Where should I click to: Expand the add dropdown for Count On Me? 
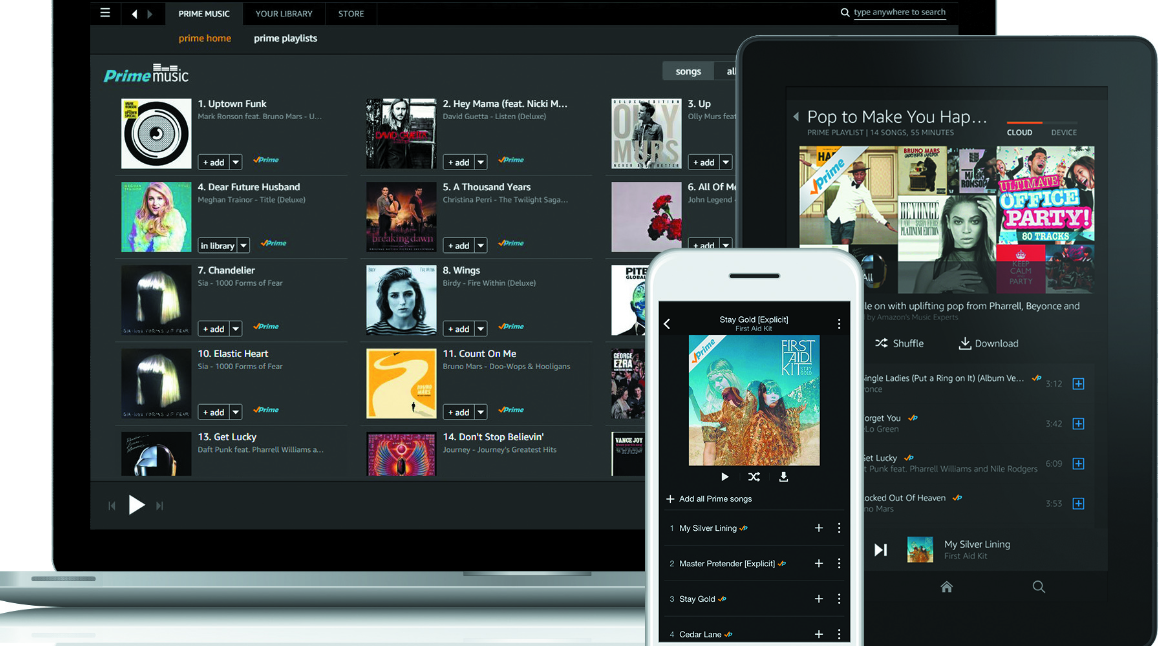481,412
